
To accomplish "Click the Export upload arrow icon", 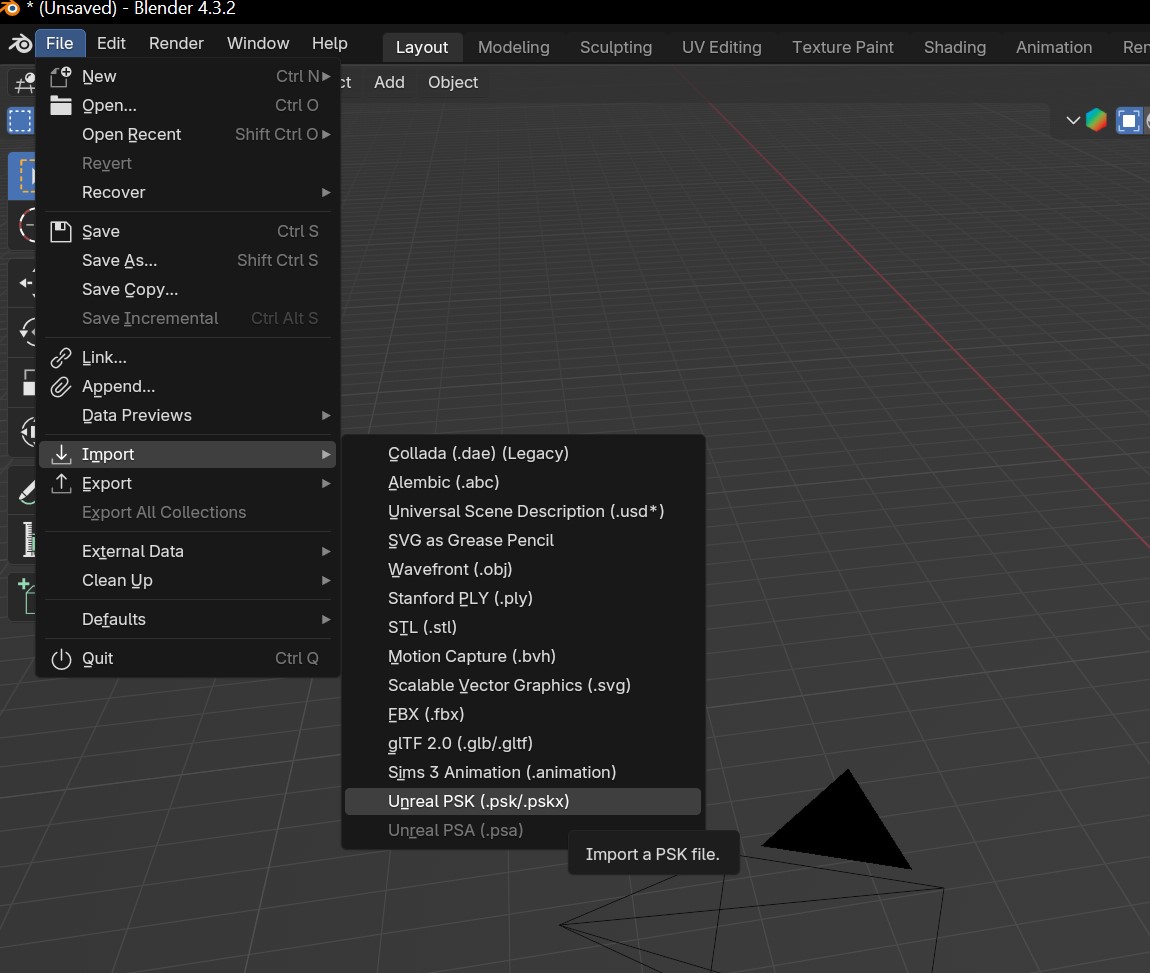I will coord(61,483).
